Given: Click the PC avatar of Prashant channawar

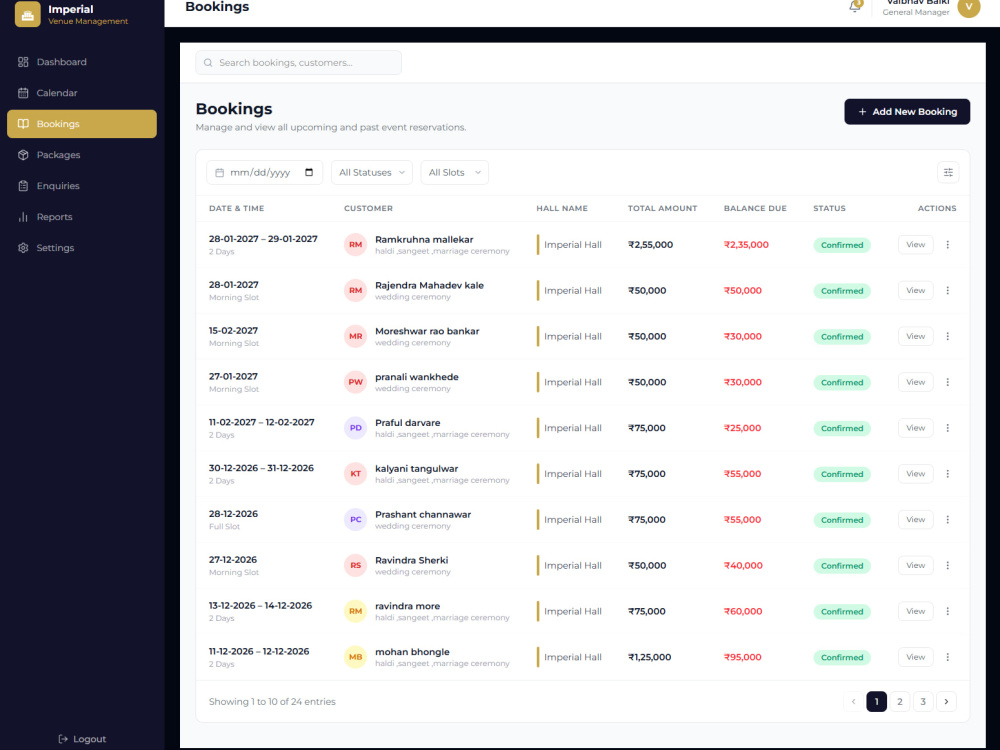Looking at the screenshot, I should point(355,520).
